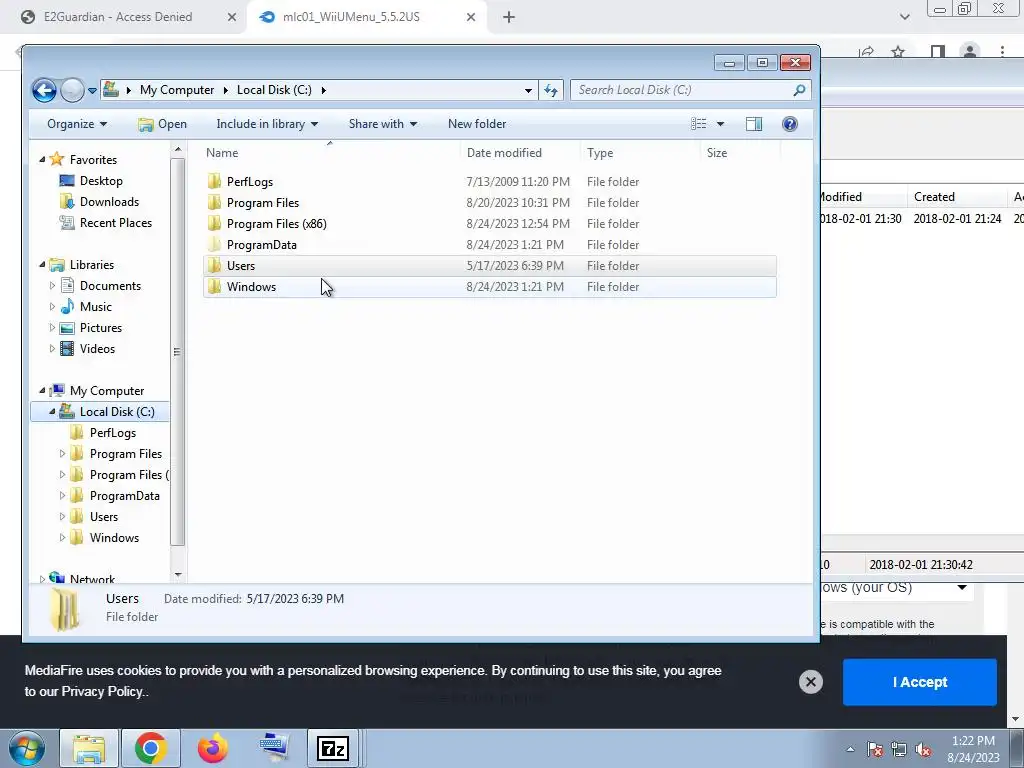Screen dimensions: 1024x768
Task: Select ProgramData in navigation tree
Action: pyautogui.click(x=115, y=496)
